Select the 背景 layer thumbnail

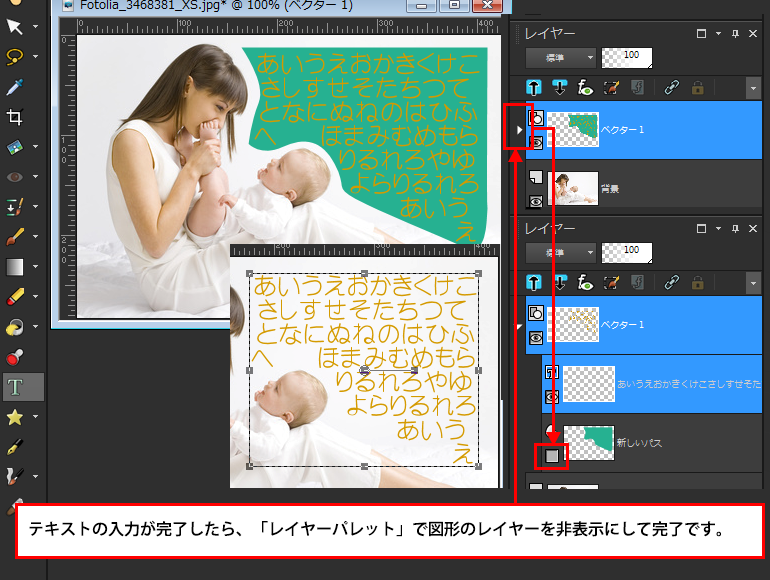click(x=573, y=188)
